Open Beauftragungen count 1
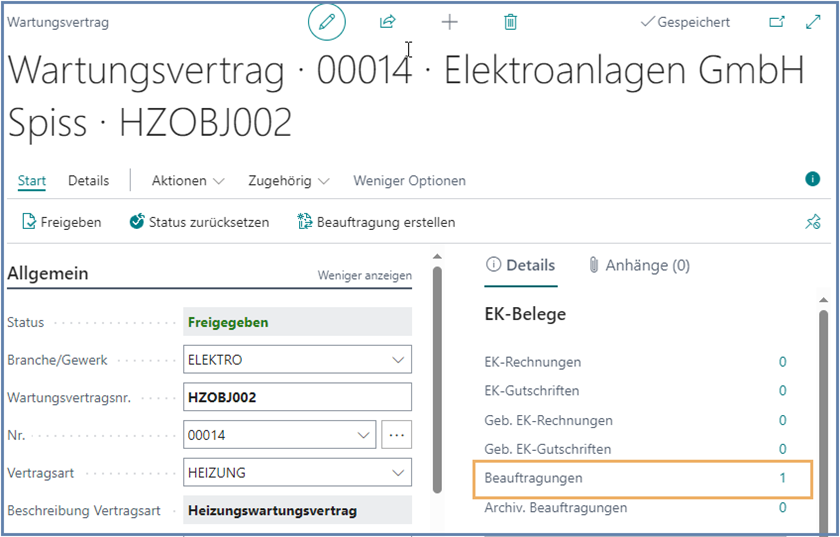Screen dimensions: 840x537 783,478
